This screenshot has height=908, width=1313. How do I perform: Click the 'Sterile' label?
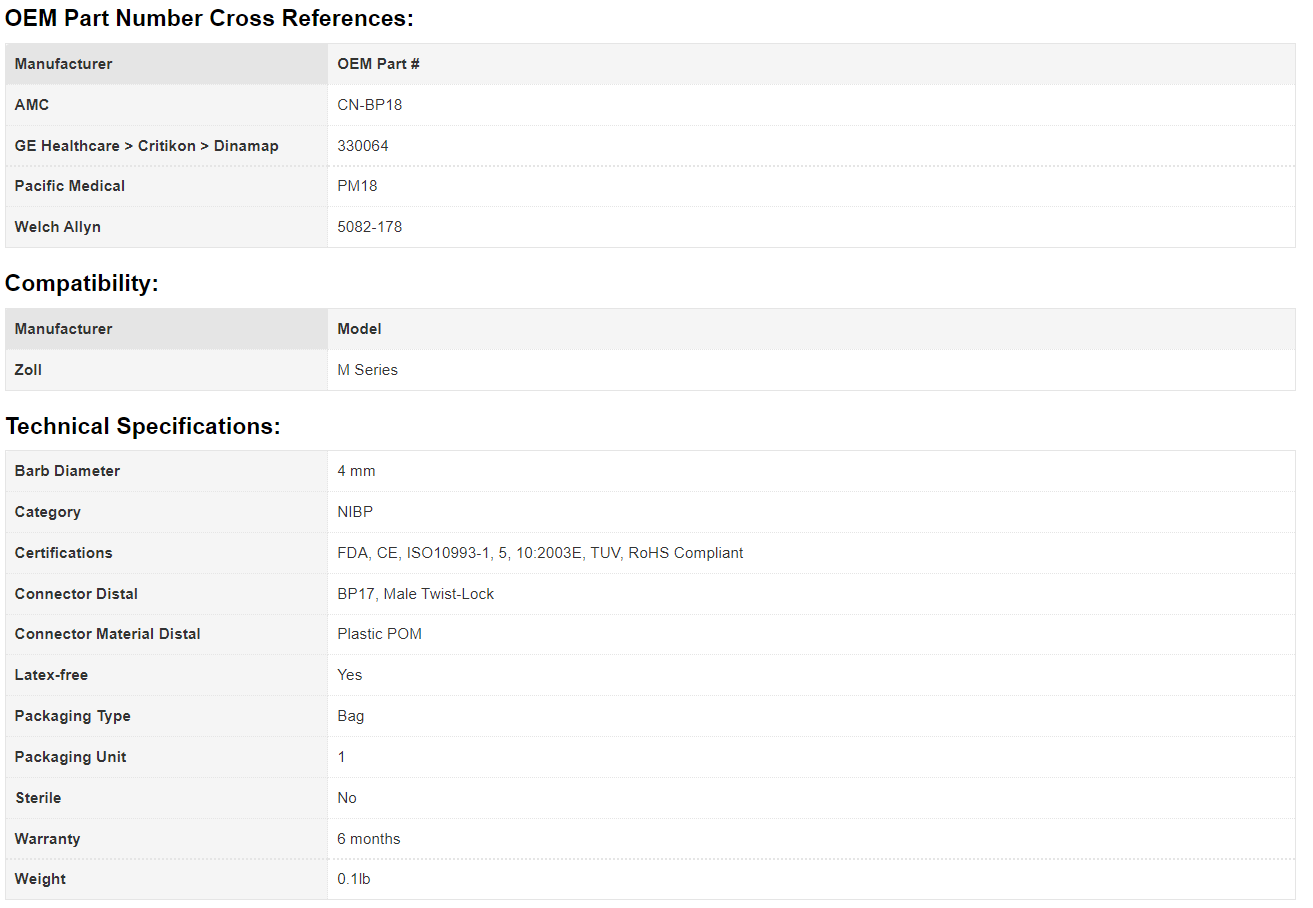click(38, 798)
